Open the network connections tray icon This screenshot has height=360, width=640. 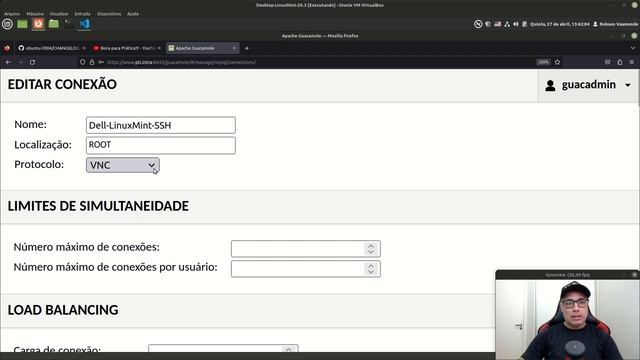pyautogui.click(x=507, y=24)
